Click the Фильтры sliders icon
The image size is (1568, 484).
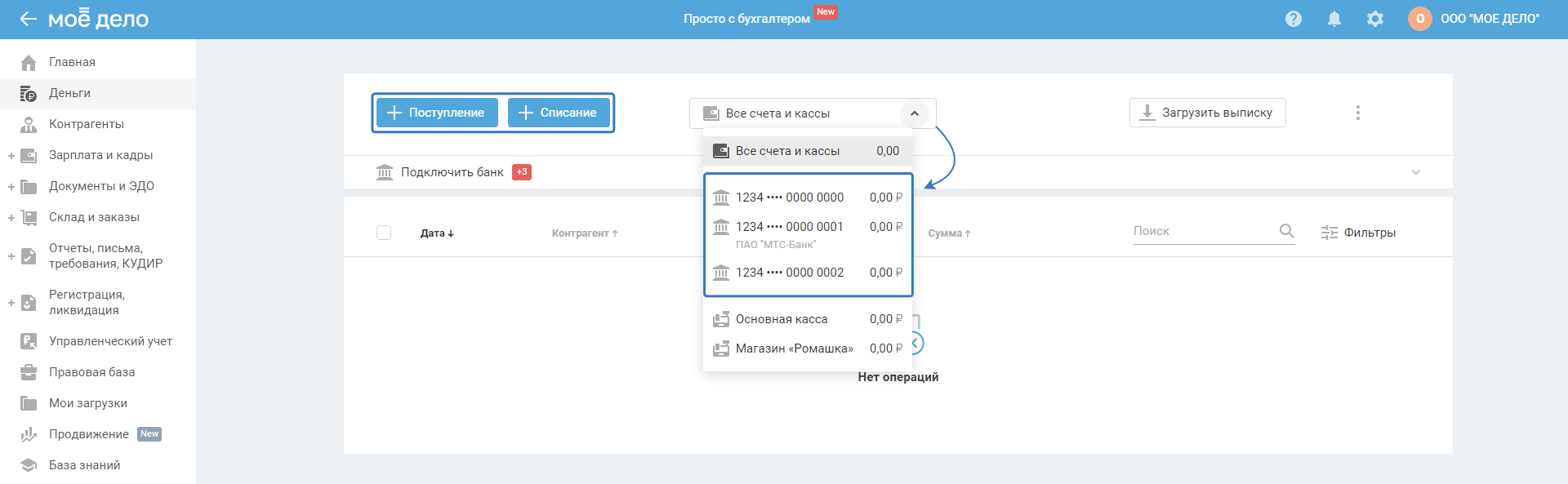click(x=1330, y=233)
